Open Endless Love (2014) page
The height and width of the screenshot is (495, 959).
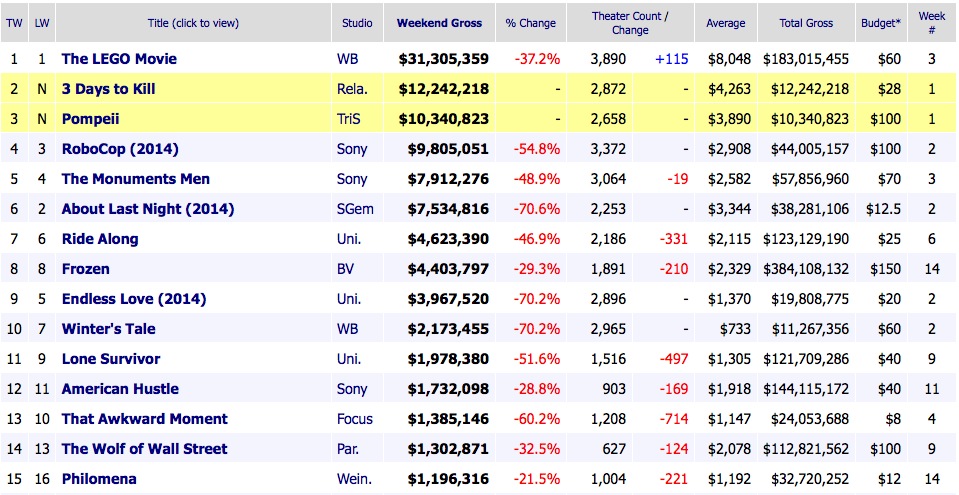[135, 299]
